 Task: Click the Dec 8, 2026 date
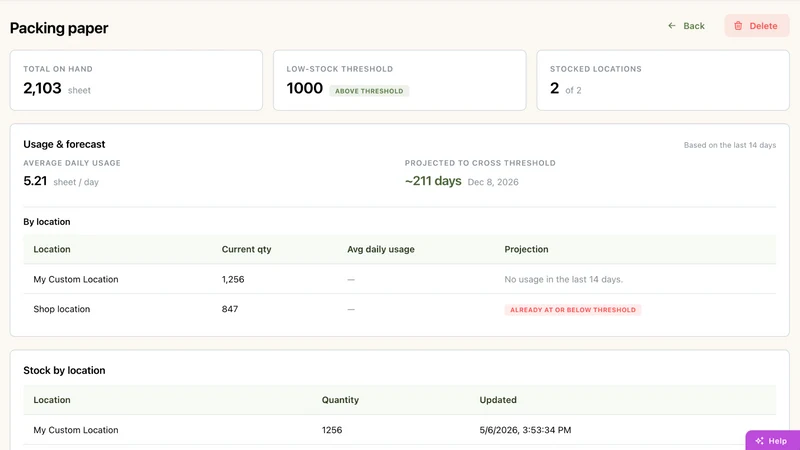493,182
